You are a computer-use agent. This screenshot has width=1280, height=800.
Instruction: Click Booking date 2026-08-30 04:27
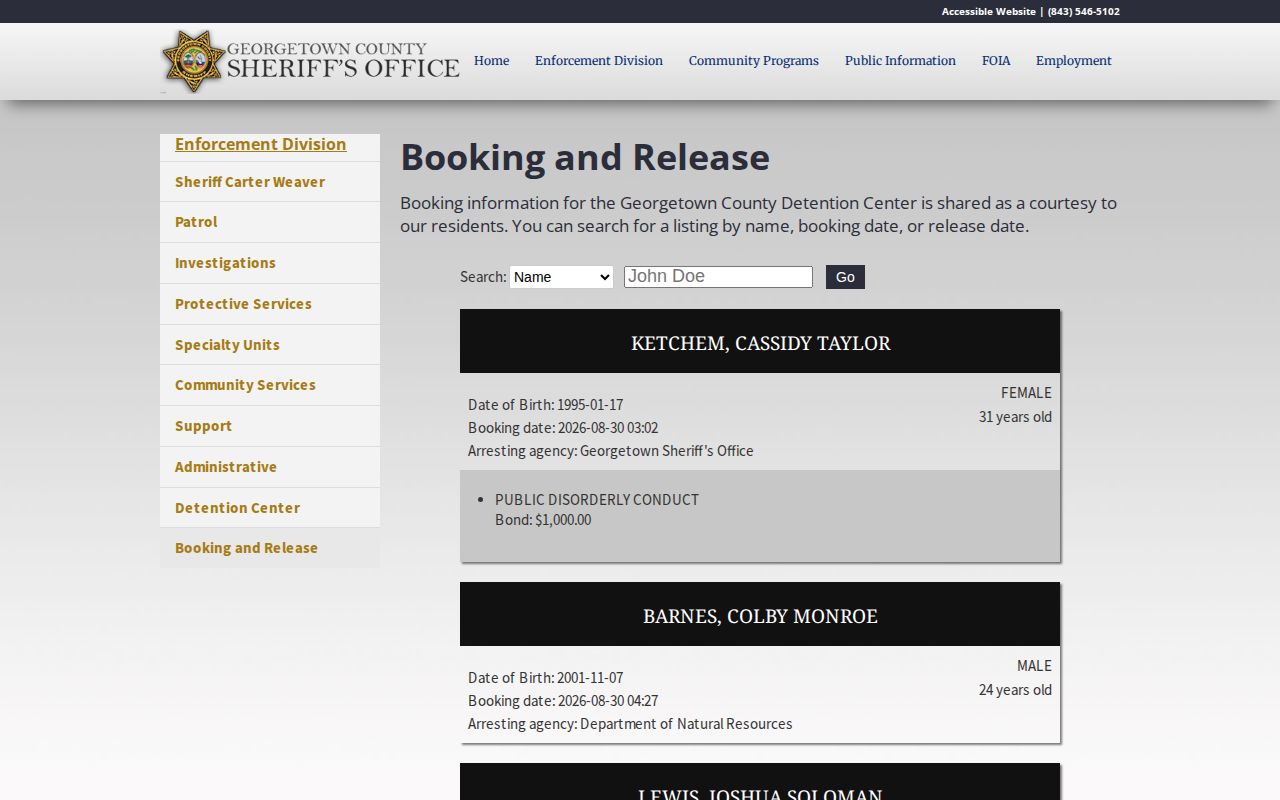click(563, 701)
